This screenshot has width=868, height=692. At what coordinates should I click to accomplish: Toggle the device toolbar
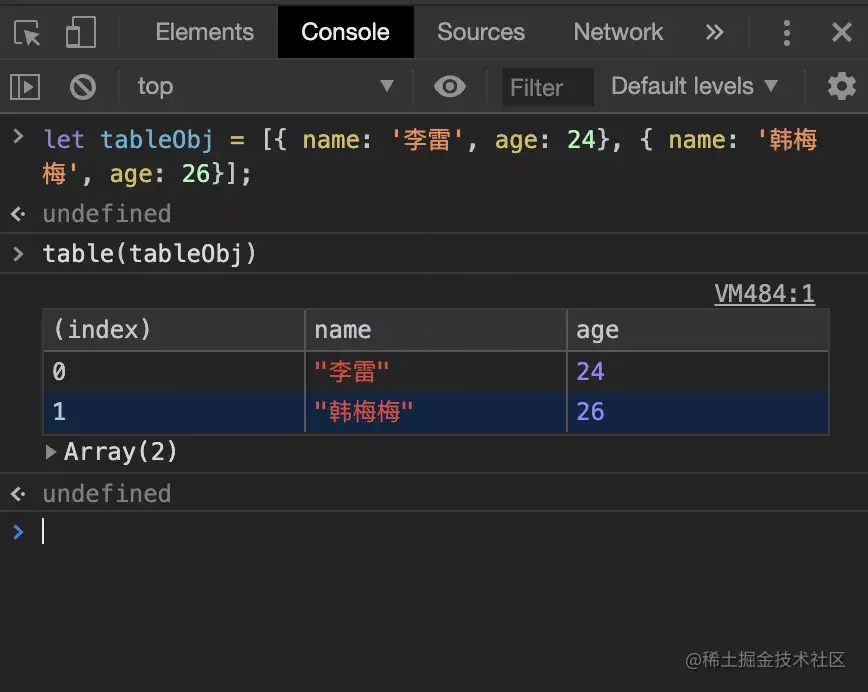80,32
